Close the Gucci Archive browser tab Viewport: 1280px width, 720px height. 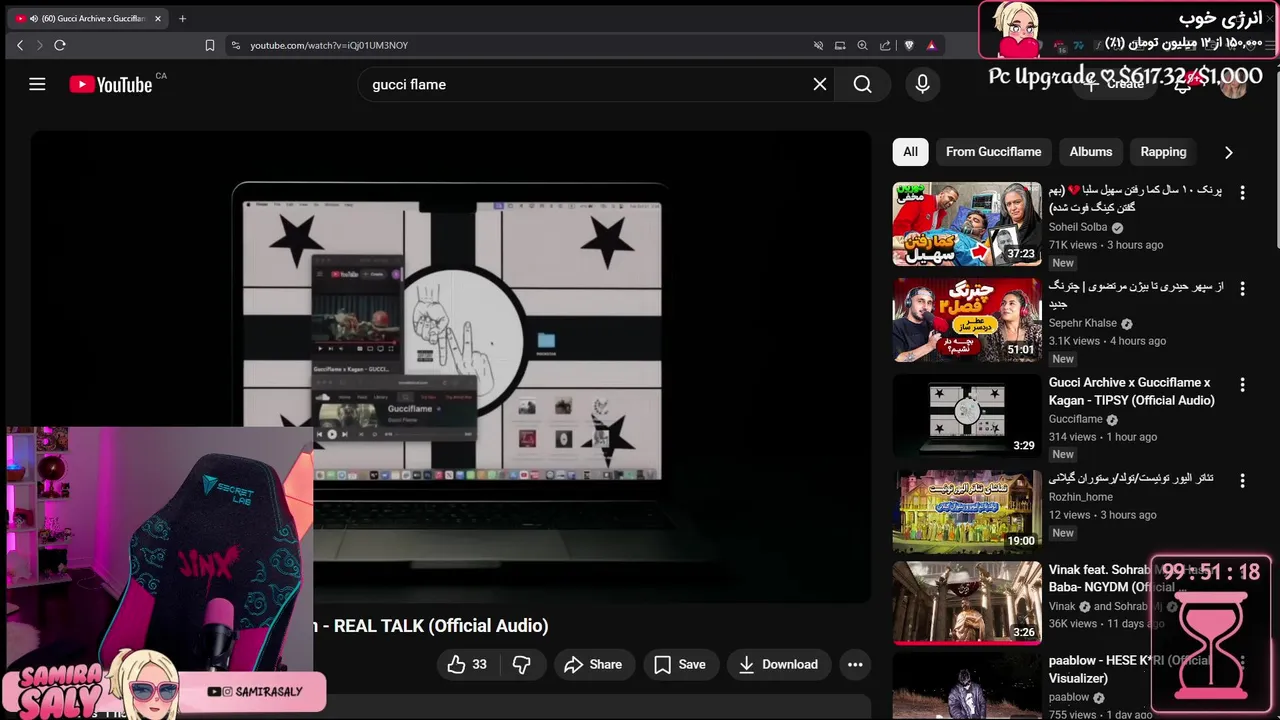(157, 18)
